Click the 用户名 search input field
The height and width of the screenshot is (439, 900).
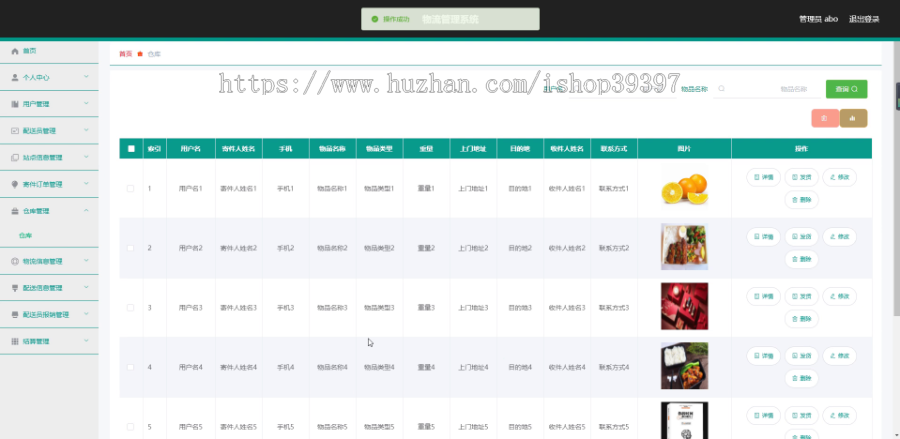pos(622,90)
